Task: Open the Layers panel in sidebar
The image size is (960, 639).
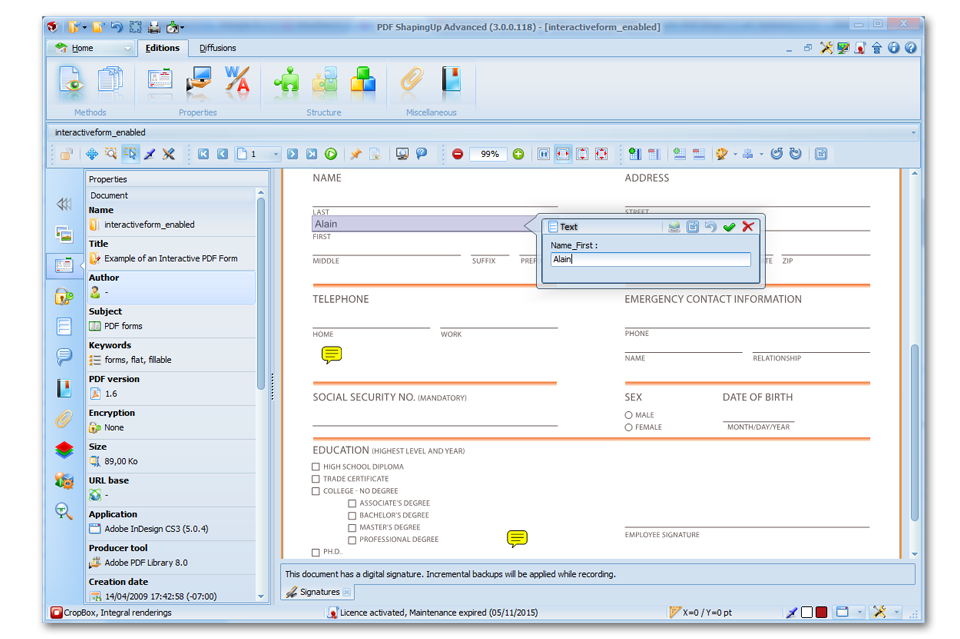Action: [x=64, y=449]
